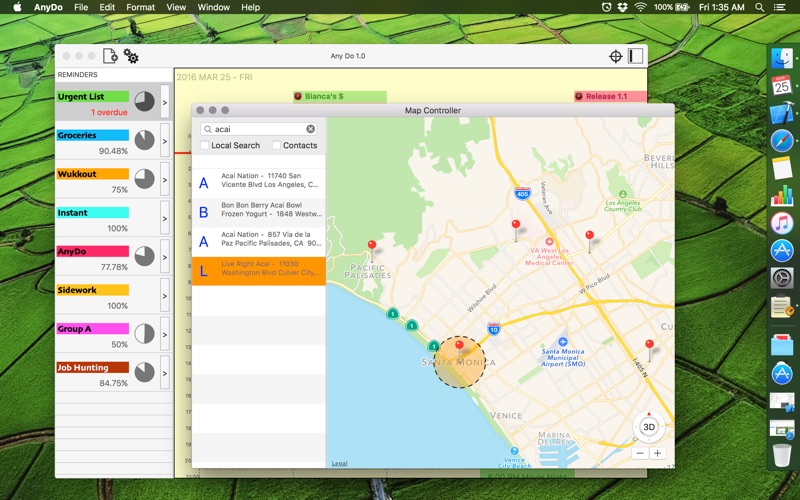Click the Groceries pie progress indicator

tap(145, 140)
